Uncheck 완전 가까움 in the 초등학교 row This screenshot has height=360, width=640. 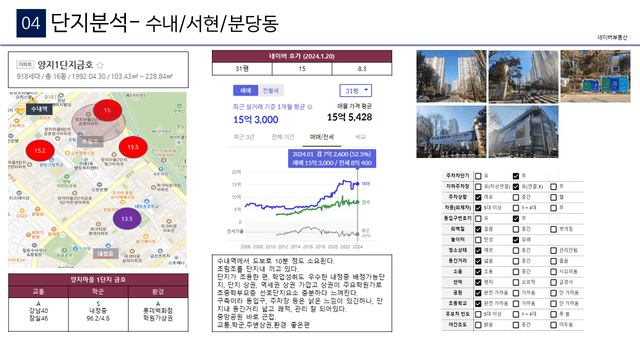point(478,304)
